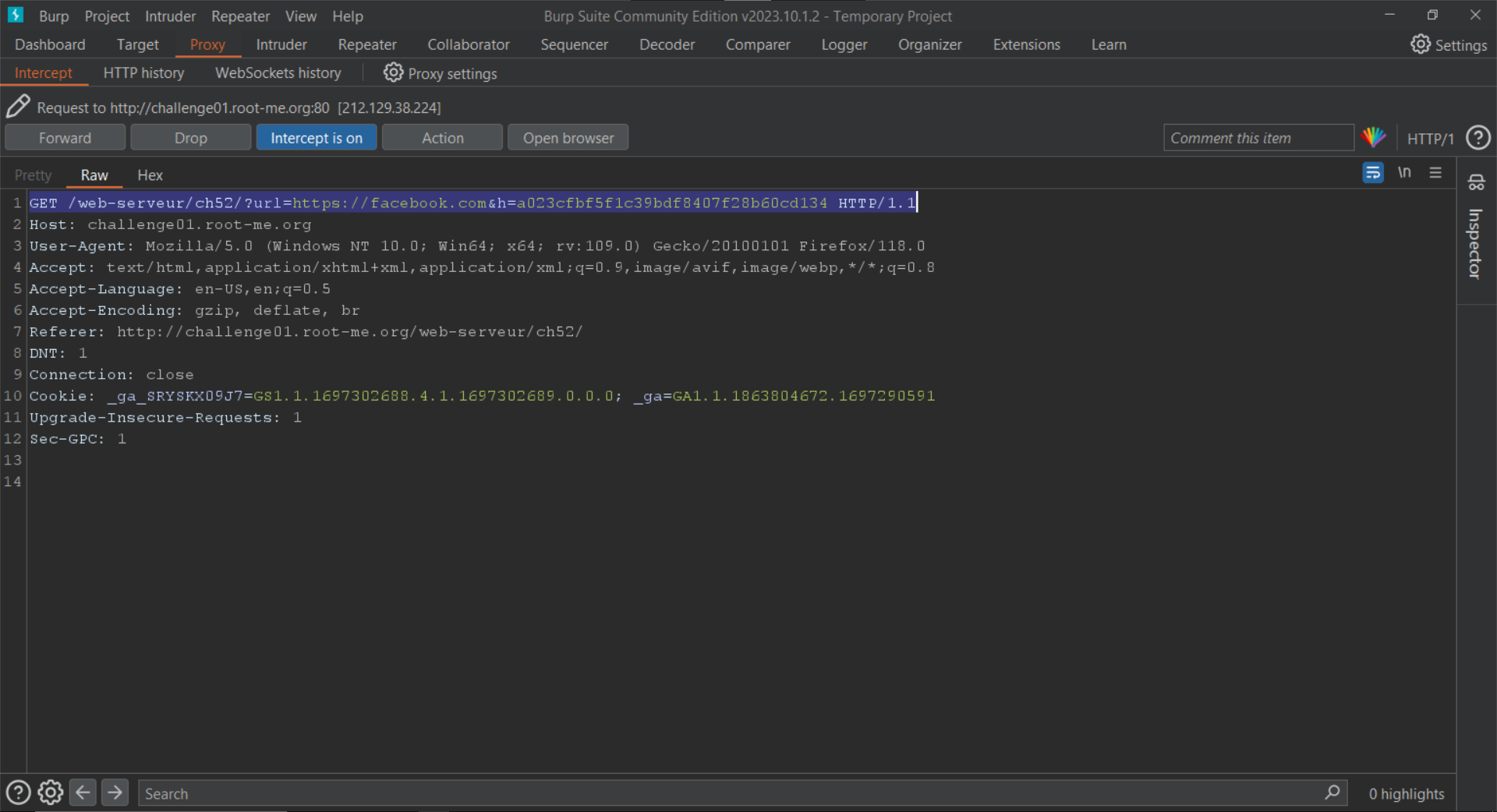1497x812 pixels.
Task: Open the Decoder tab
Action: click(x=667, y=44)
